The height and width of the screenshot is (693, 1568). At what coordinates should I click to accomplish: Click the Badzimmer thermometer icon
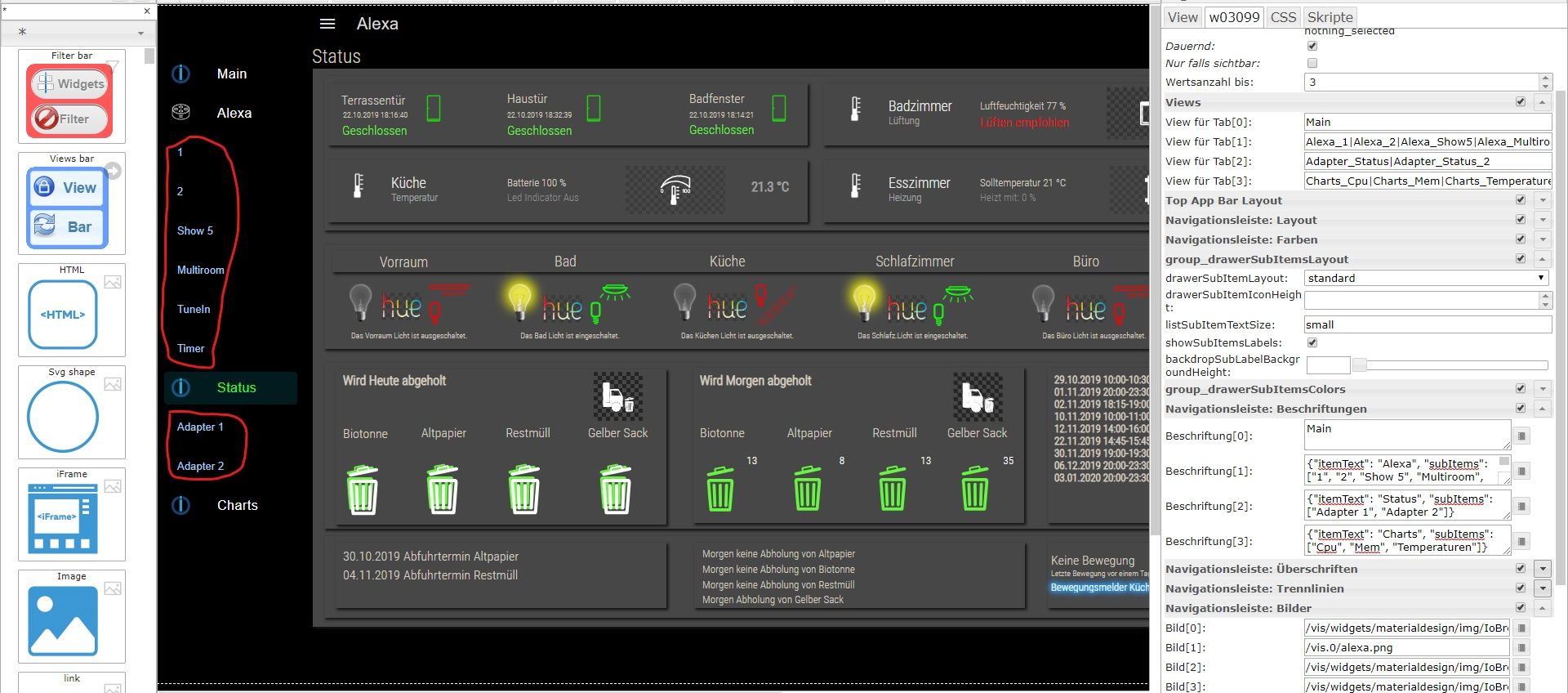(855, 110)
